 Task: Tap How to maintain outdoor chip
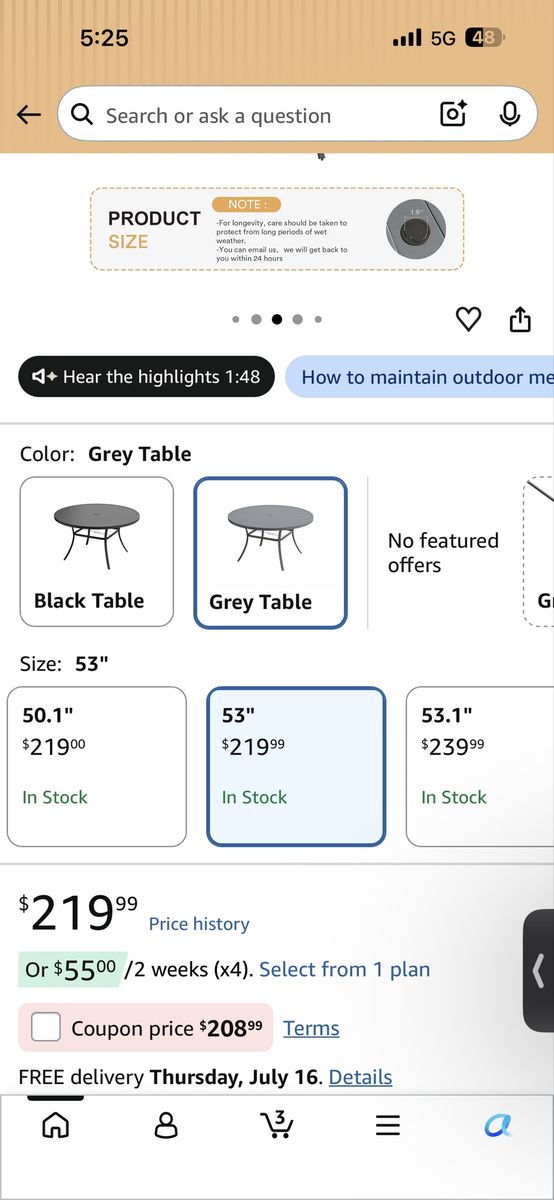[x=420, y=377]
